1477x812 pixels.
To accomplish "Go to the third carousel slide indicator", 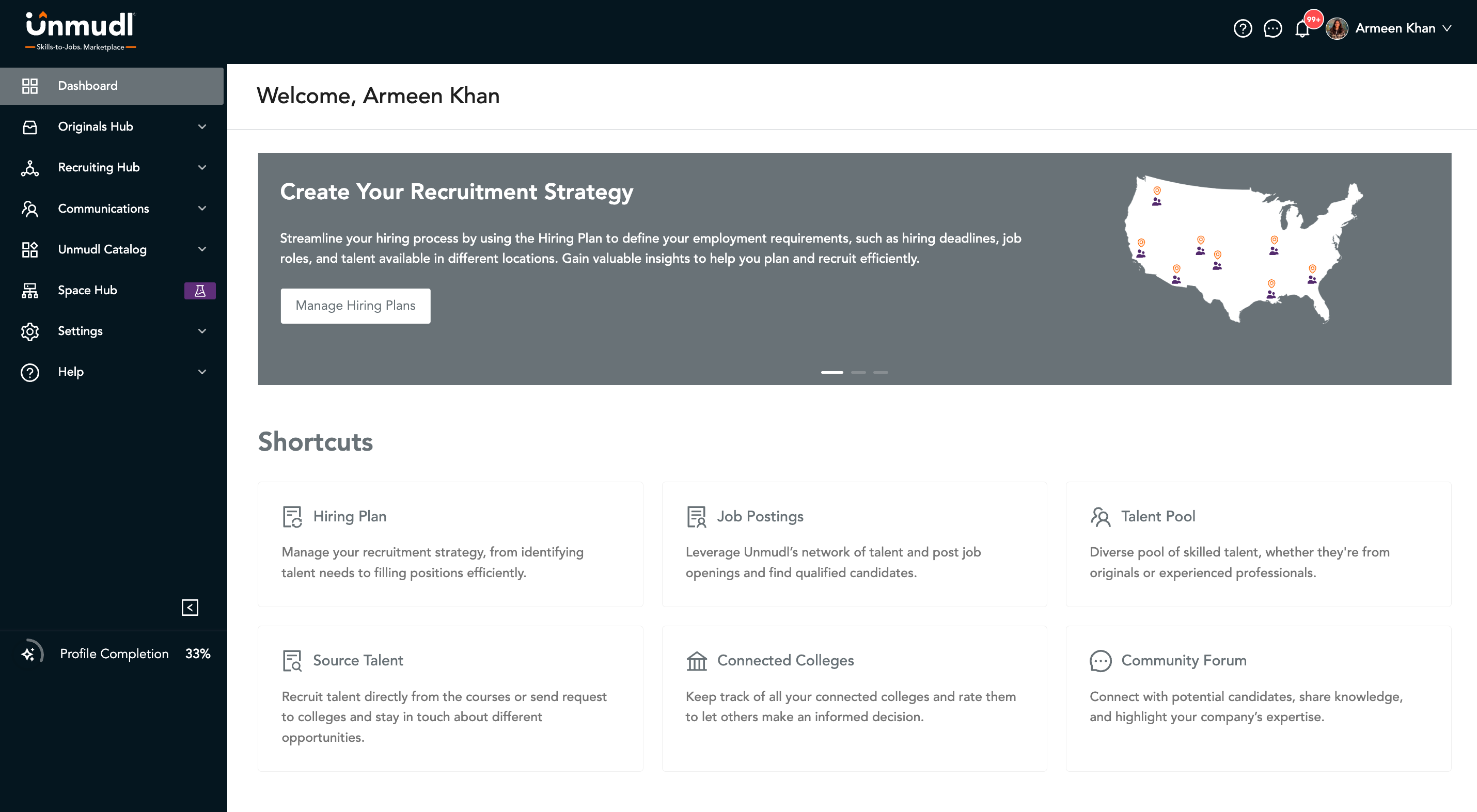I will pyautogui.click(x=881, y=373).
